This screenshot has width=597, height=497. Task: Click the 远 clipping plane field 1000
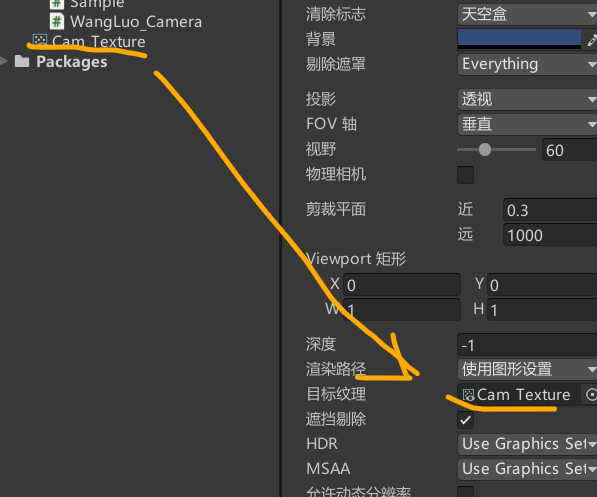[x=550, y=235]
